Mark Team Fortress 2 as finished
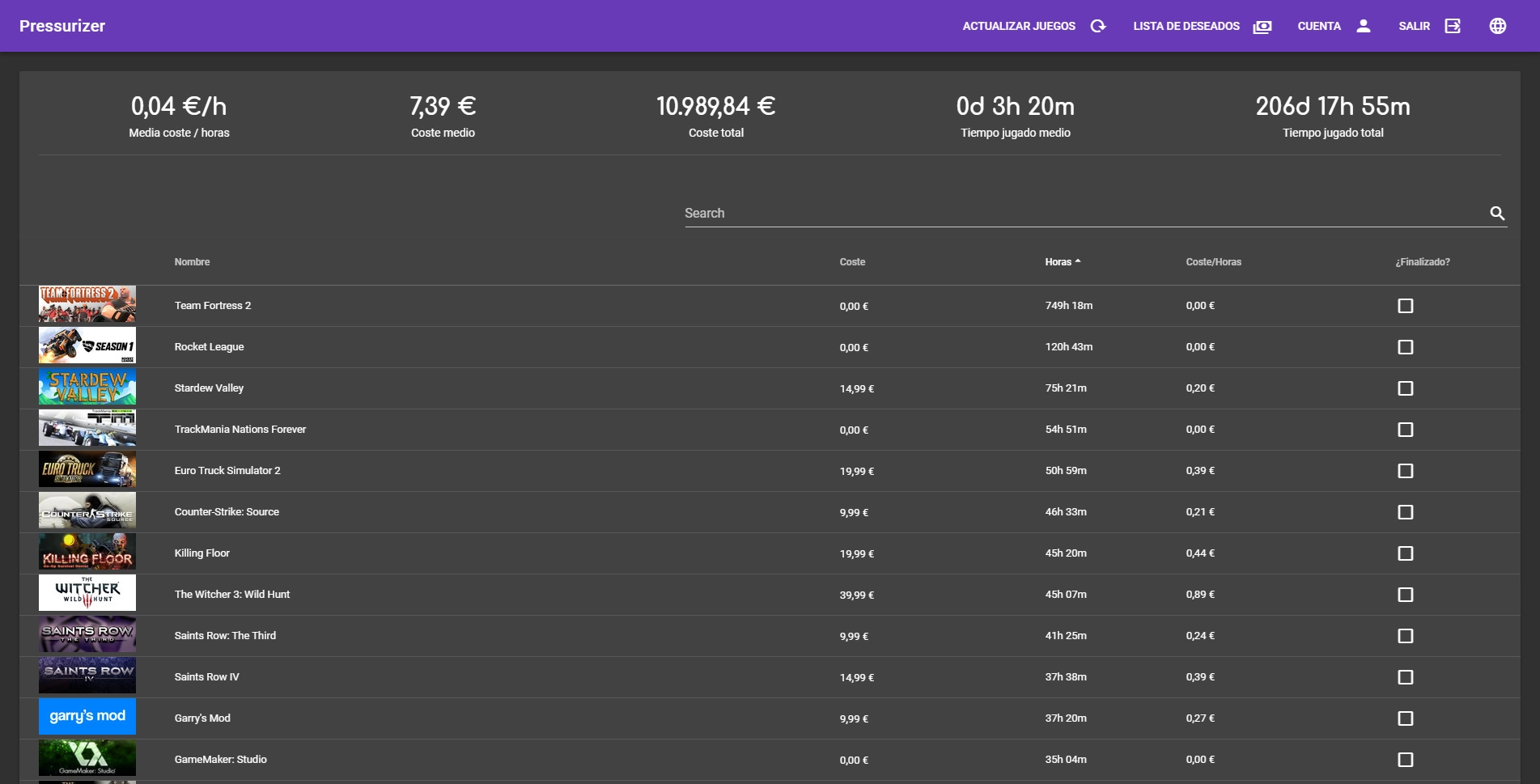 point(1406,306)
